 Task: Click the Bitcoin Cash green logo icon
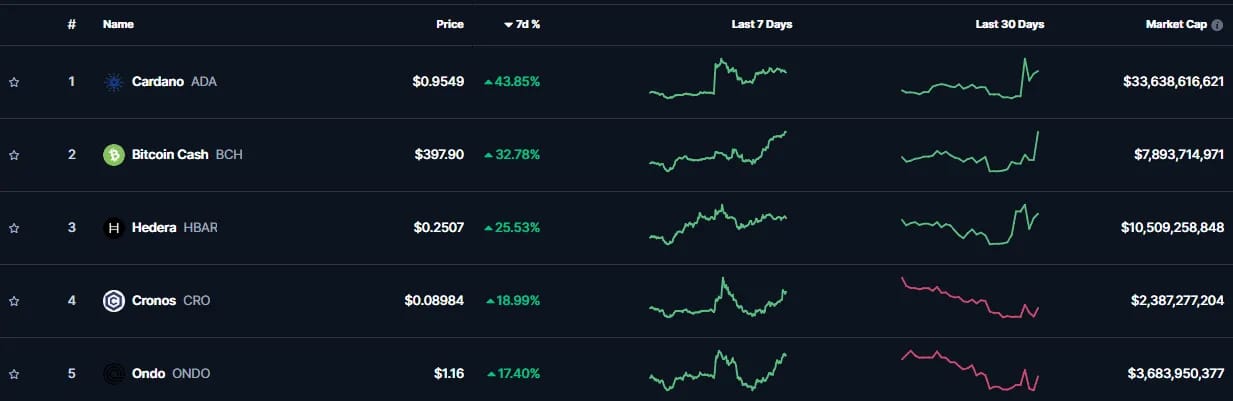pyautogui.click(x=114, y=155)
